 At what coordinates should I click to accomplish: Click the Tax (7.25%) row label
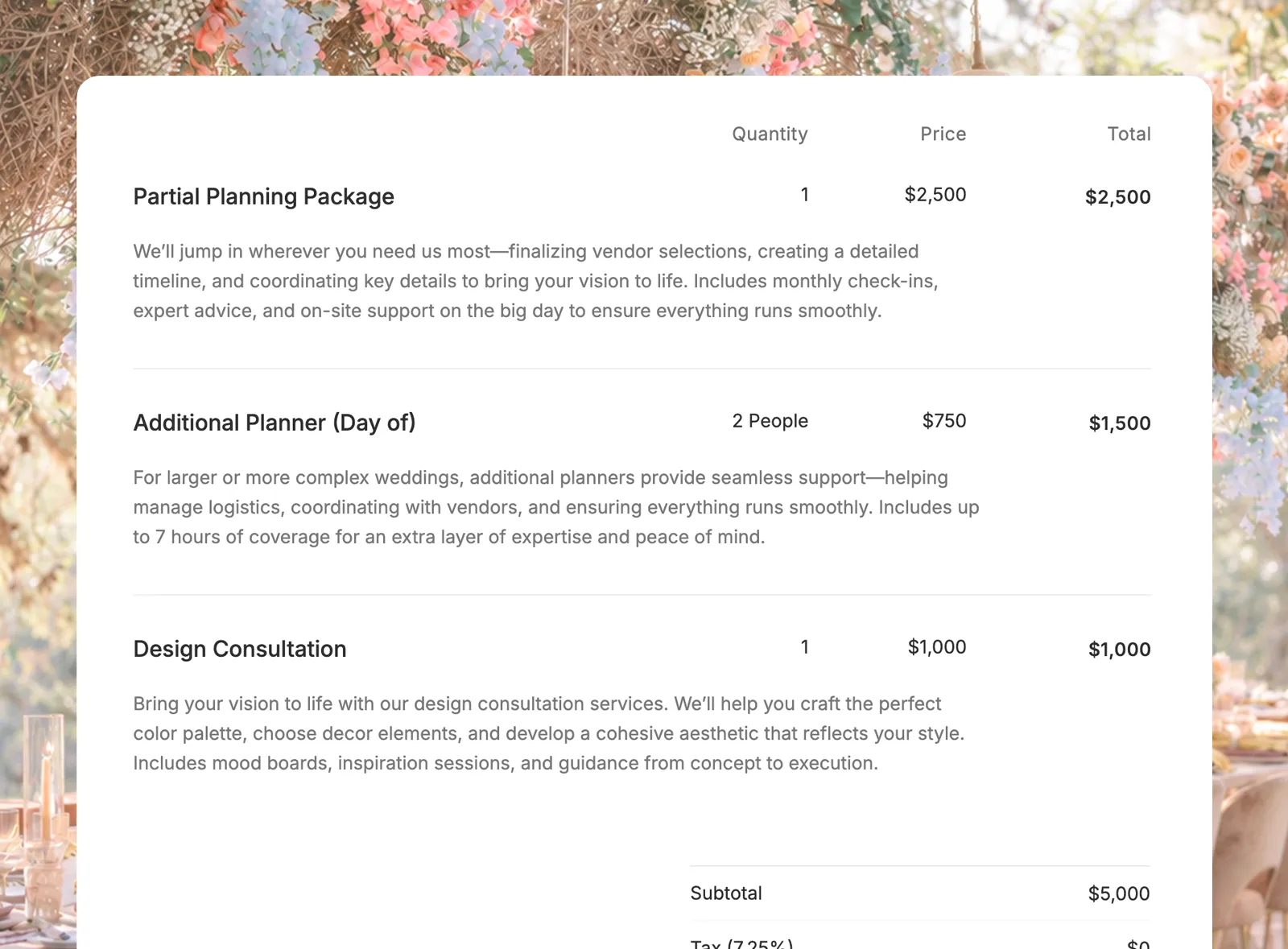tap(742, 943)
